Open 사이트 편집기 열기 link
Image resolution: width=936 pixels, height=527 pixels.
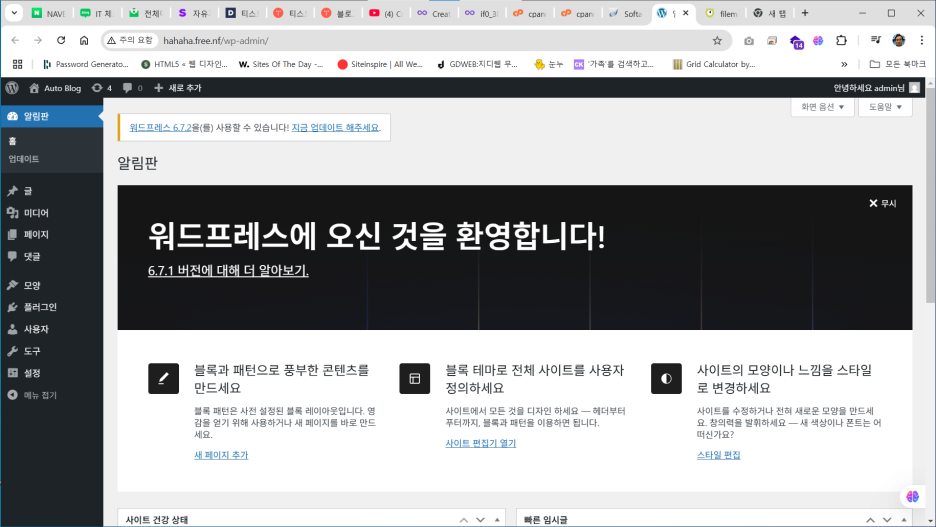pos(481,443)
